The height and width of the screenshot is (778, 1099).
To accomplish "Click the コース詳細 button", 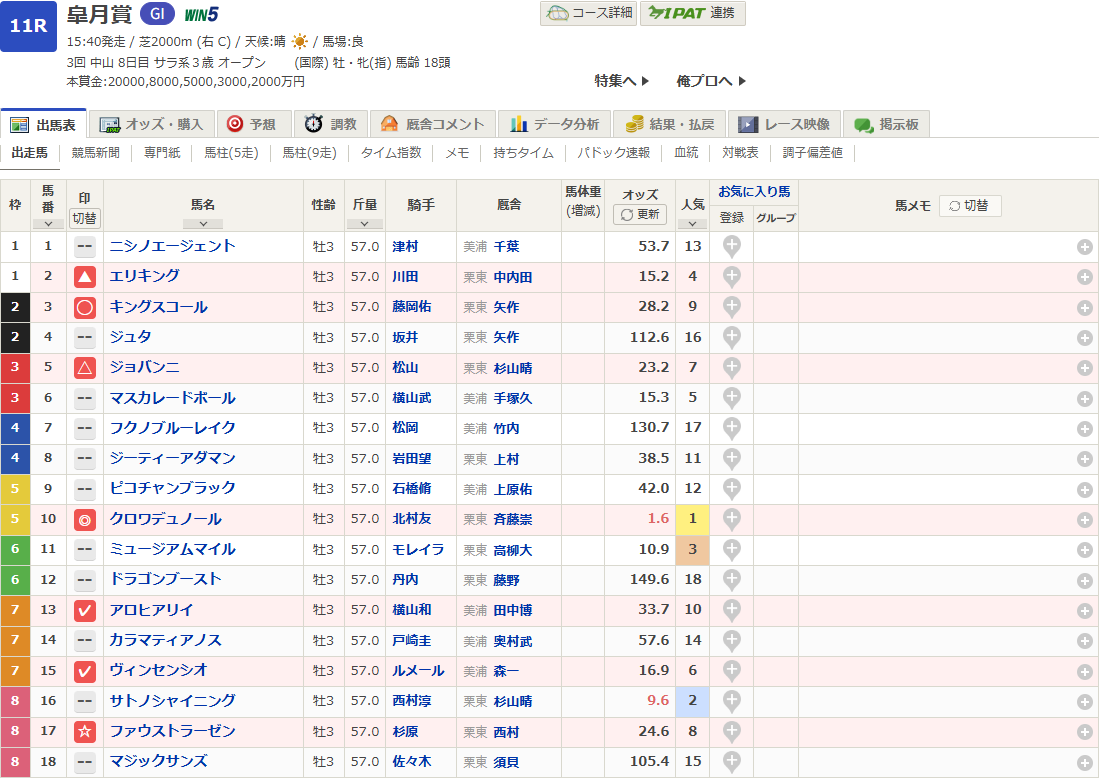I will click(x=587, y=13).
